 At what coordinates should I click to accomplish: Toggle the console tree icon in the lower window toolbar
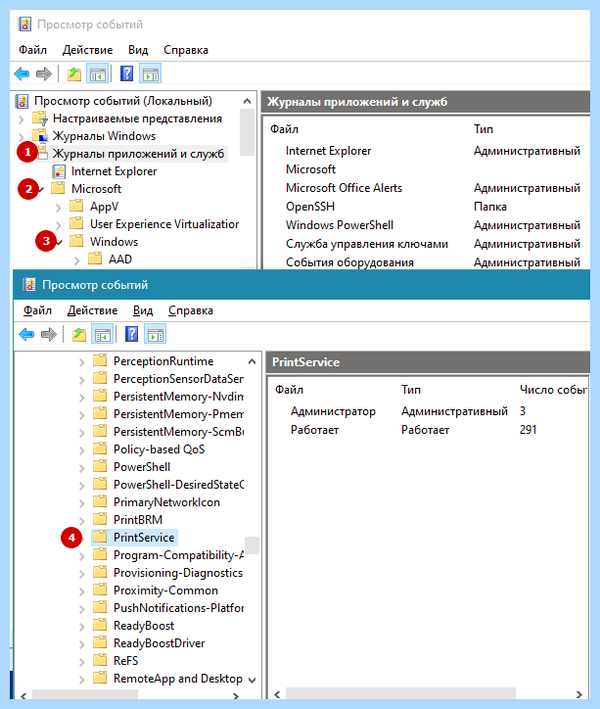103,335
